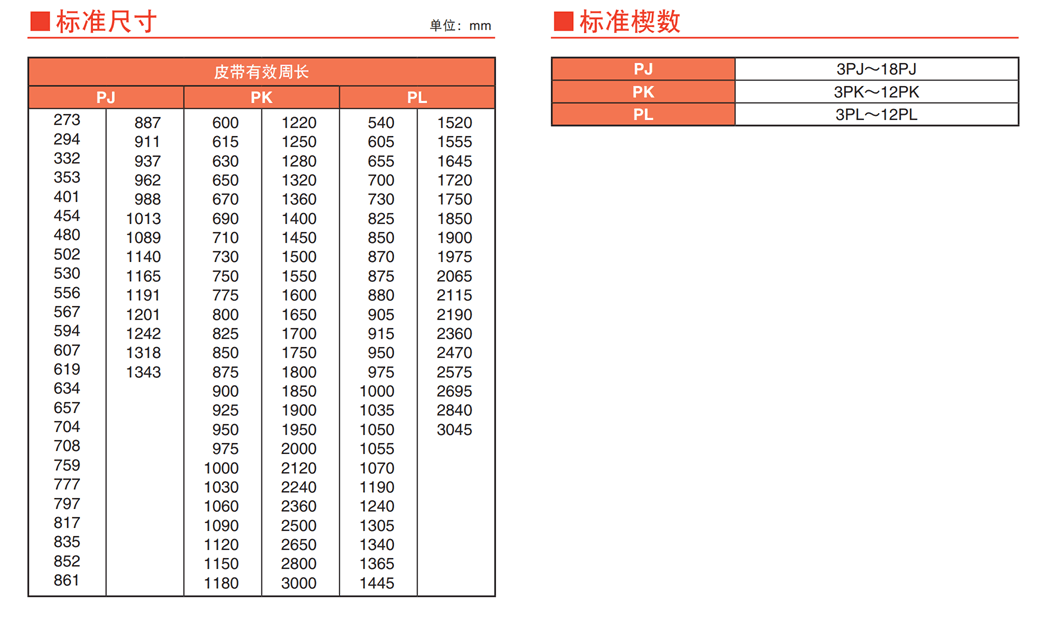The height and width of the screenshot is (619, 1061).
Task: Click the PK column header under 皮带有效周长
Action: click(261, 97)
